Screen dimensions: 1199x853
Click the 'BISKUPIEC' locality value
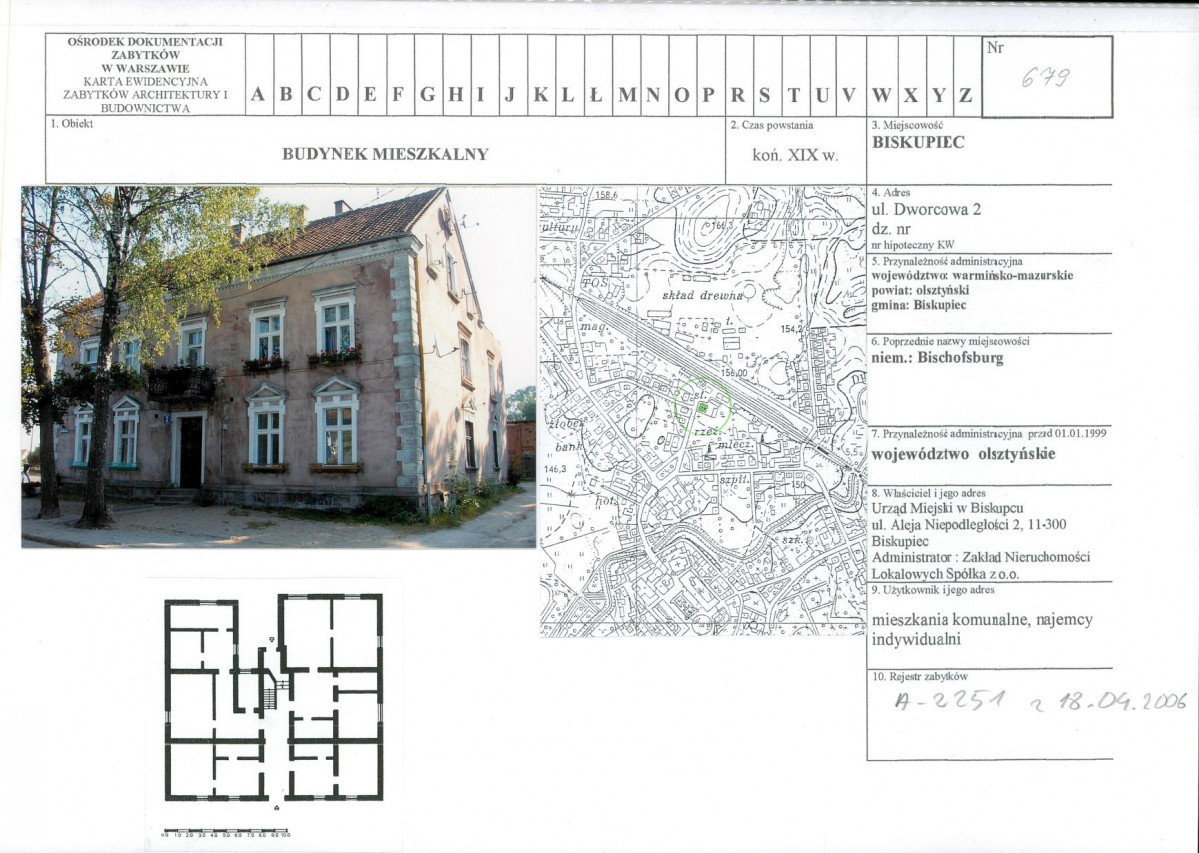[918, 142]
